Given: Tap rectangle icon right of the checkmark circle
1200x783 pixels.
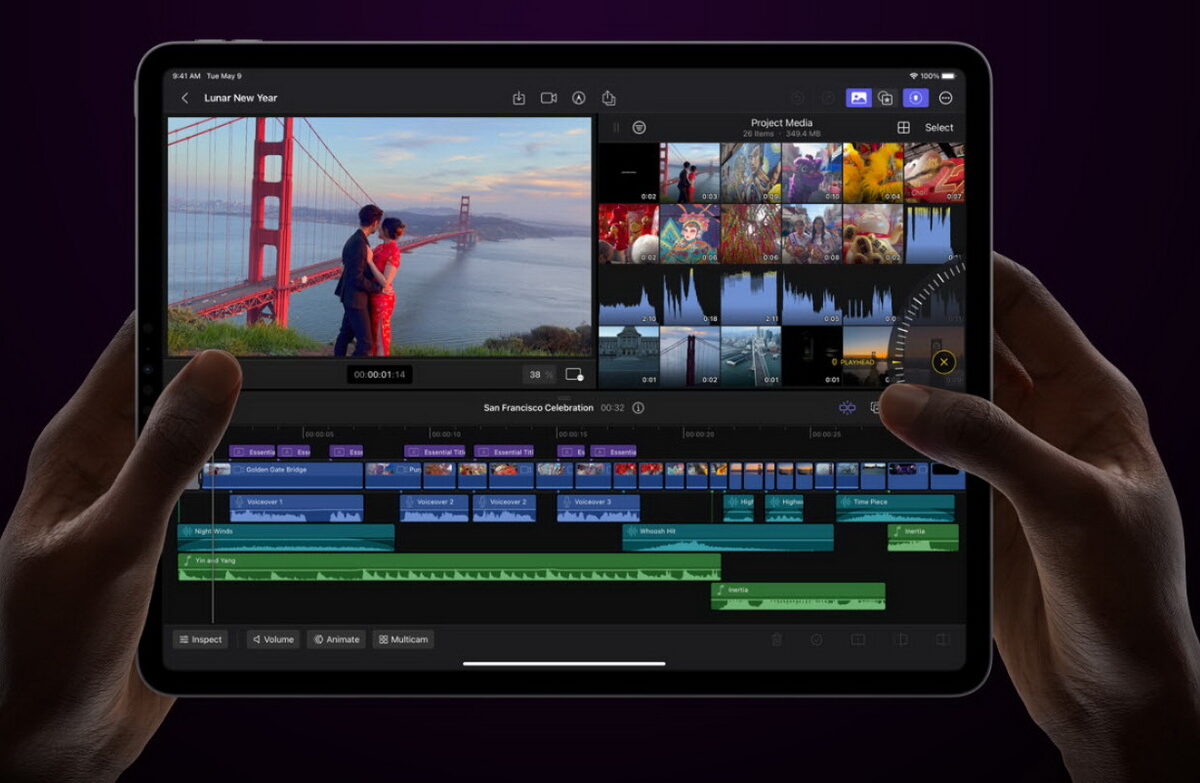Looking at the screenshot, I should (x=858, y=639).
